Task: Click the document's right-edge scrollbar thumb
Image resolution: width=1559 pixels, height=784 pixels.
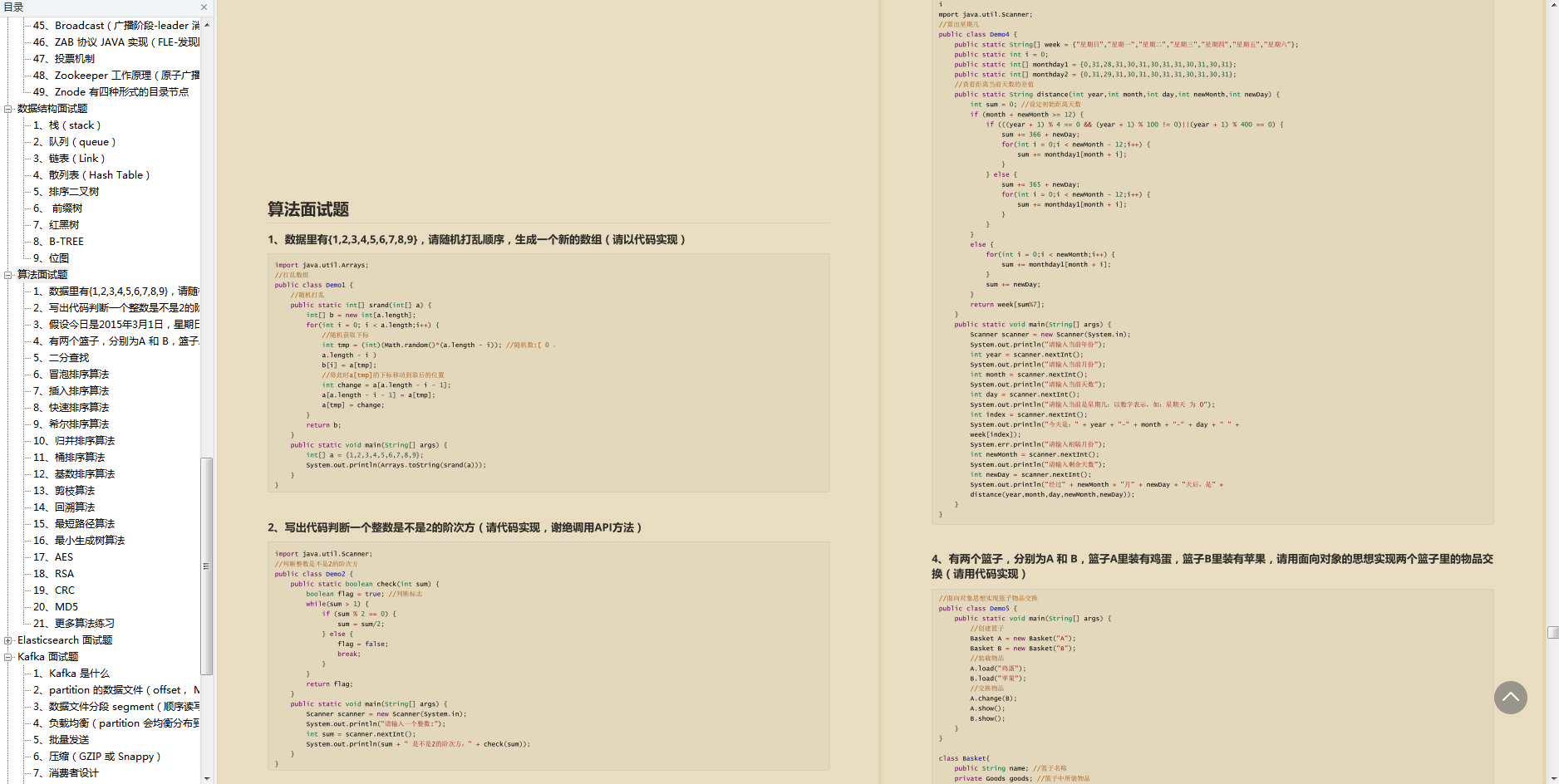Action: coord(1552,632)
